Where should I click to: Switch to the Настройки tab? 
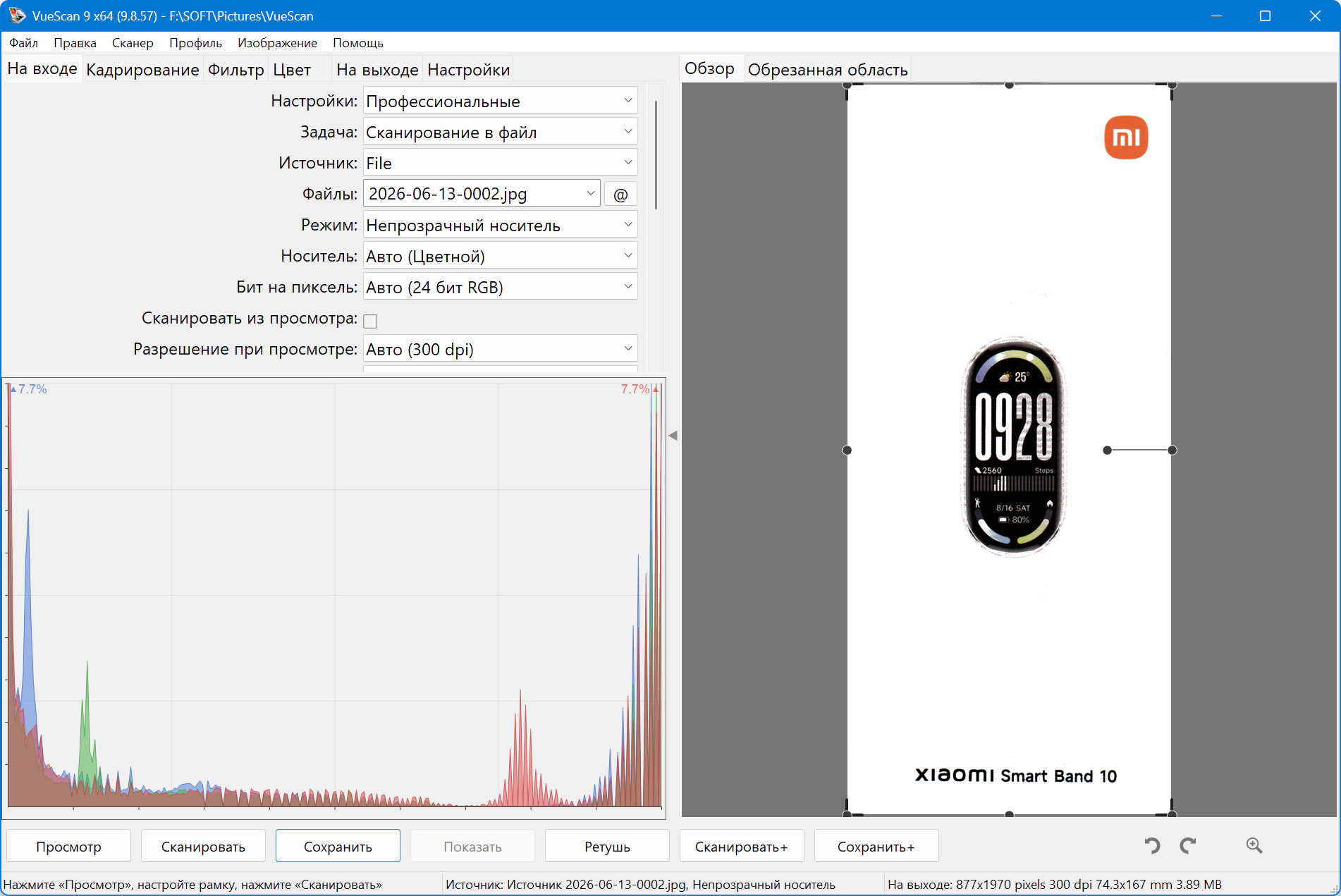click(468, 70)
